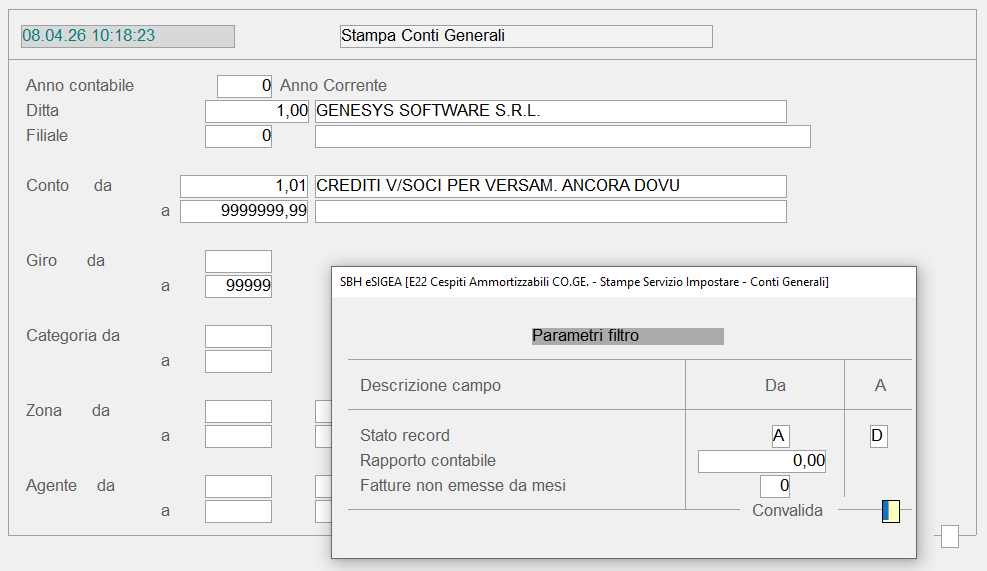Click the GENESYS SOFTWARE S.R.L. name field
The height and width of the screenshot is (571, 987).
coord(550,111)
